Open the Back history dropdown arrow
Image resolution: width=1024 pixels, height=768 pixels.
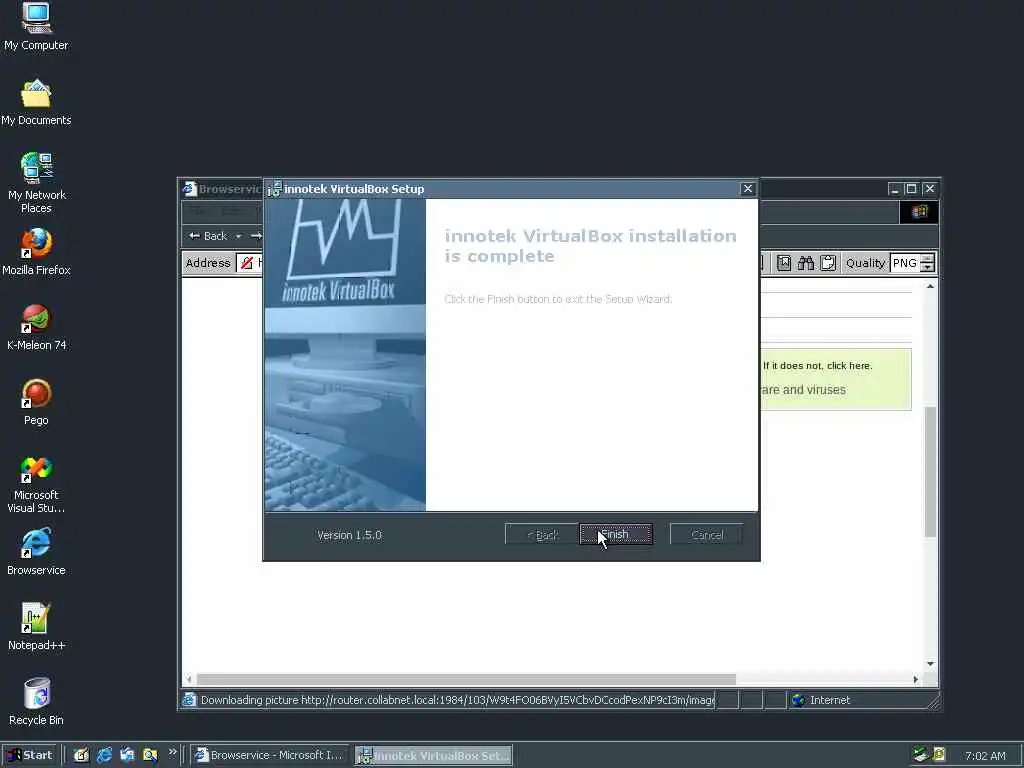click(x=238, y=236)
